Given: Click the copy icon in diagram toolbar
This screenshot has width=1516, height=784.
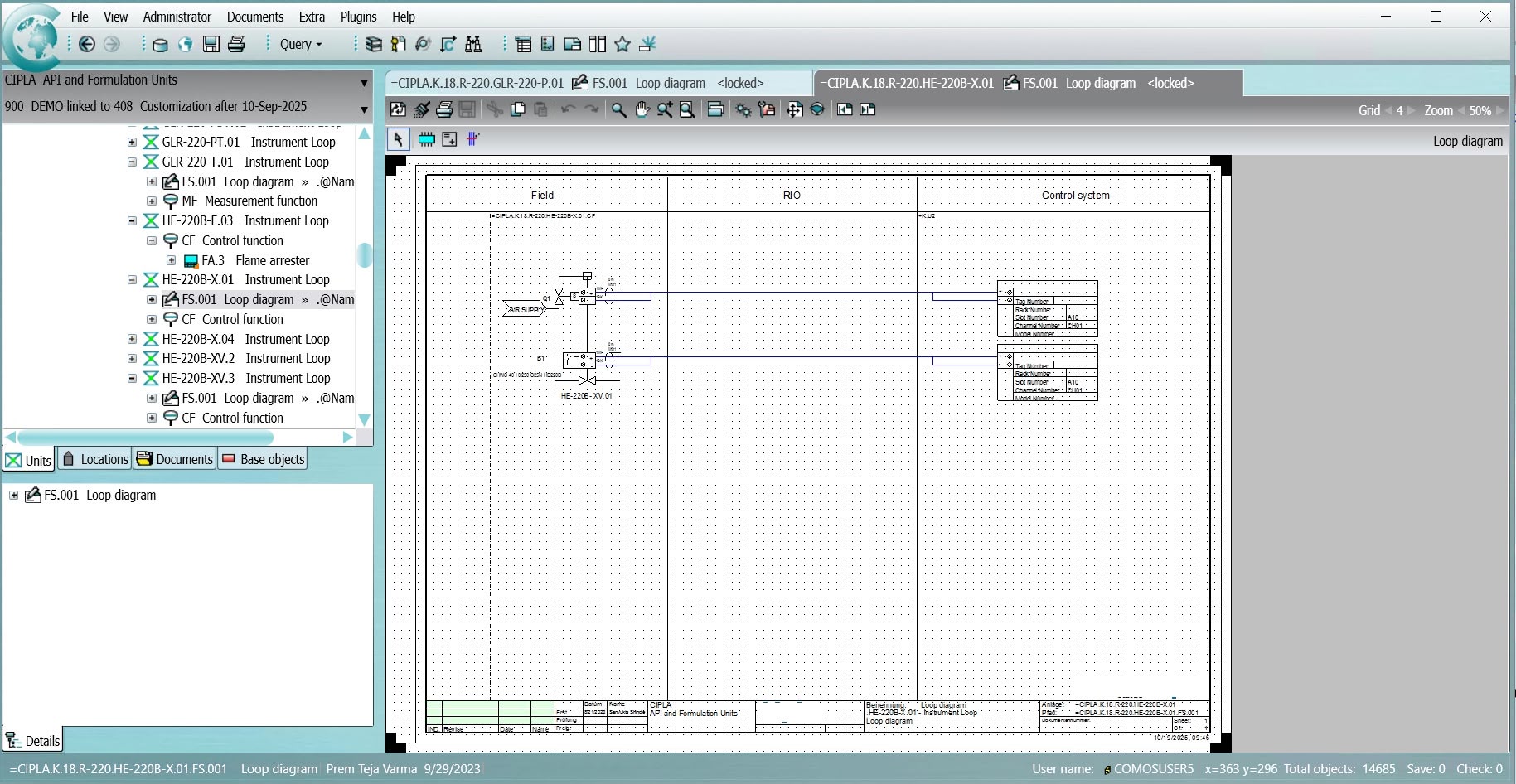Looking at the screenshot, I should click(518, 110).
